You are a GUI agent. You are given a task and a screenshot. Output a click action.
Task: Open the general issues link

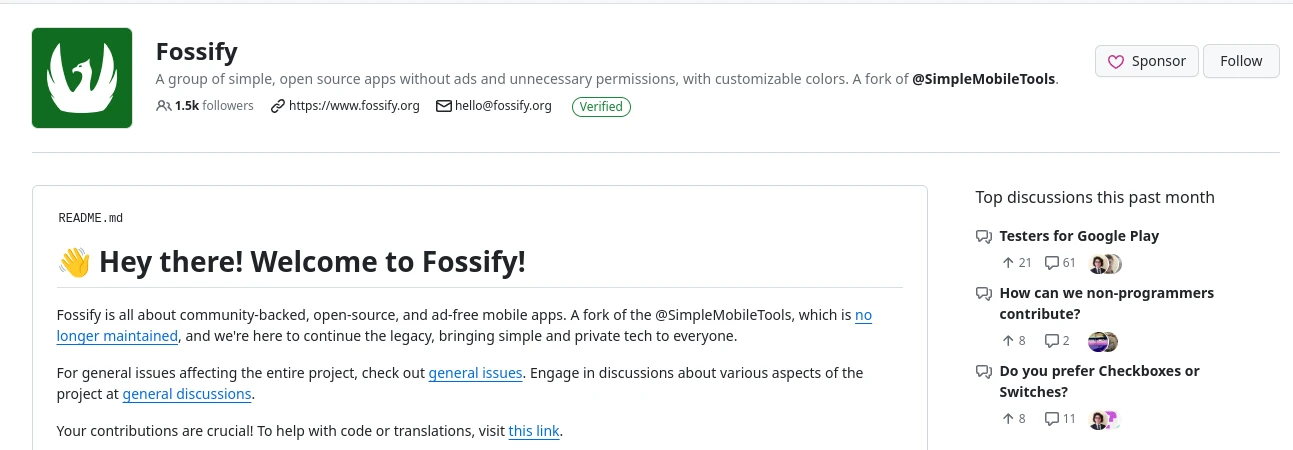(x=475, y=373)
